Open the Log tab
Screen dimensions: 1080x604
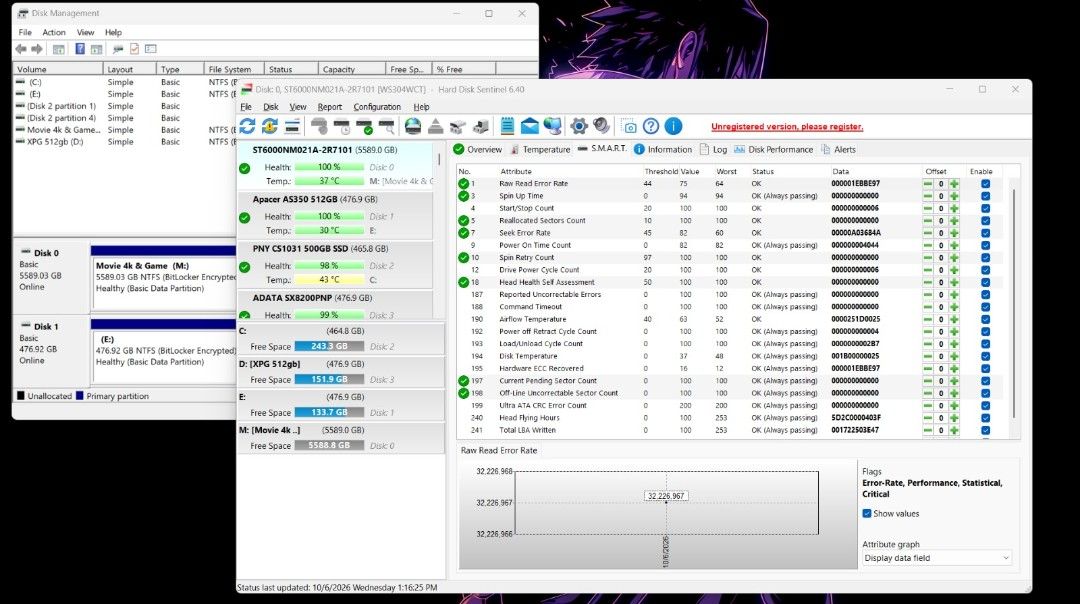tap(713, 149)
